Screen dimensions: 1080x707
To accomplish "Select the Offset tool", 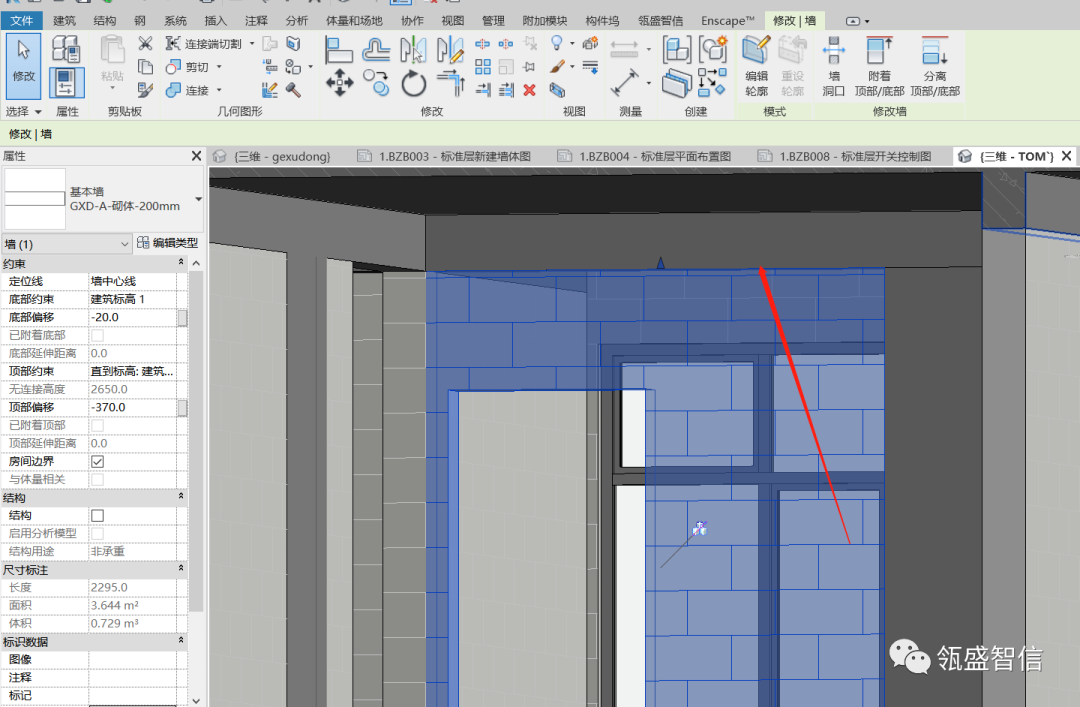I will [x=376, y=50].
